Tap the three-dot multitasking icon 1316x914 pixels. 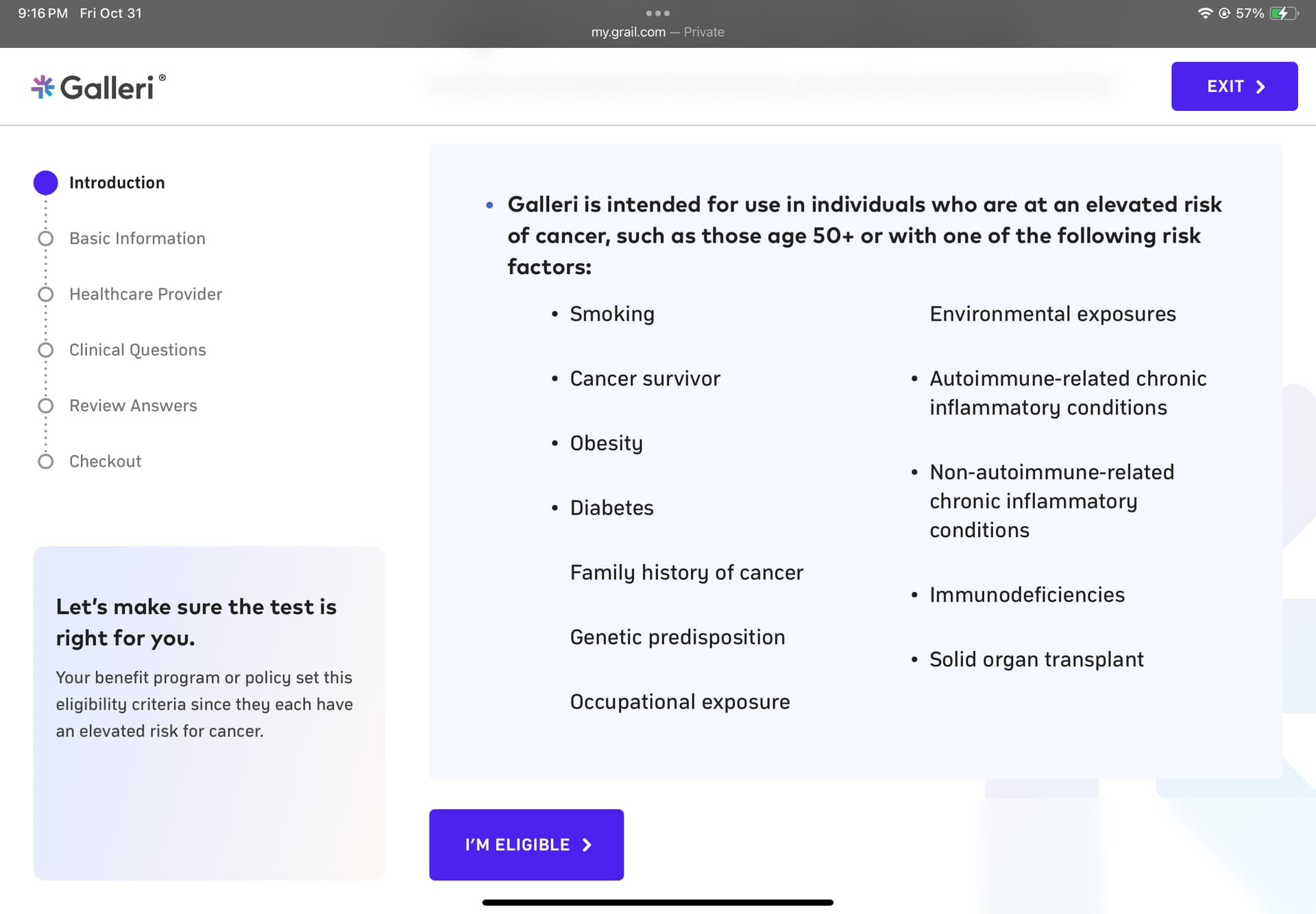pos(657,13)
